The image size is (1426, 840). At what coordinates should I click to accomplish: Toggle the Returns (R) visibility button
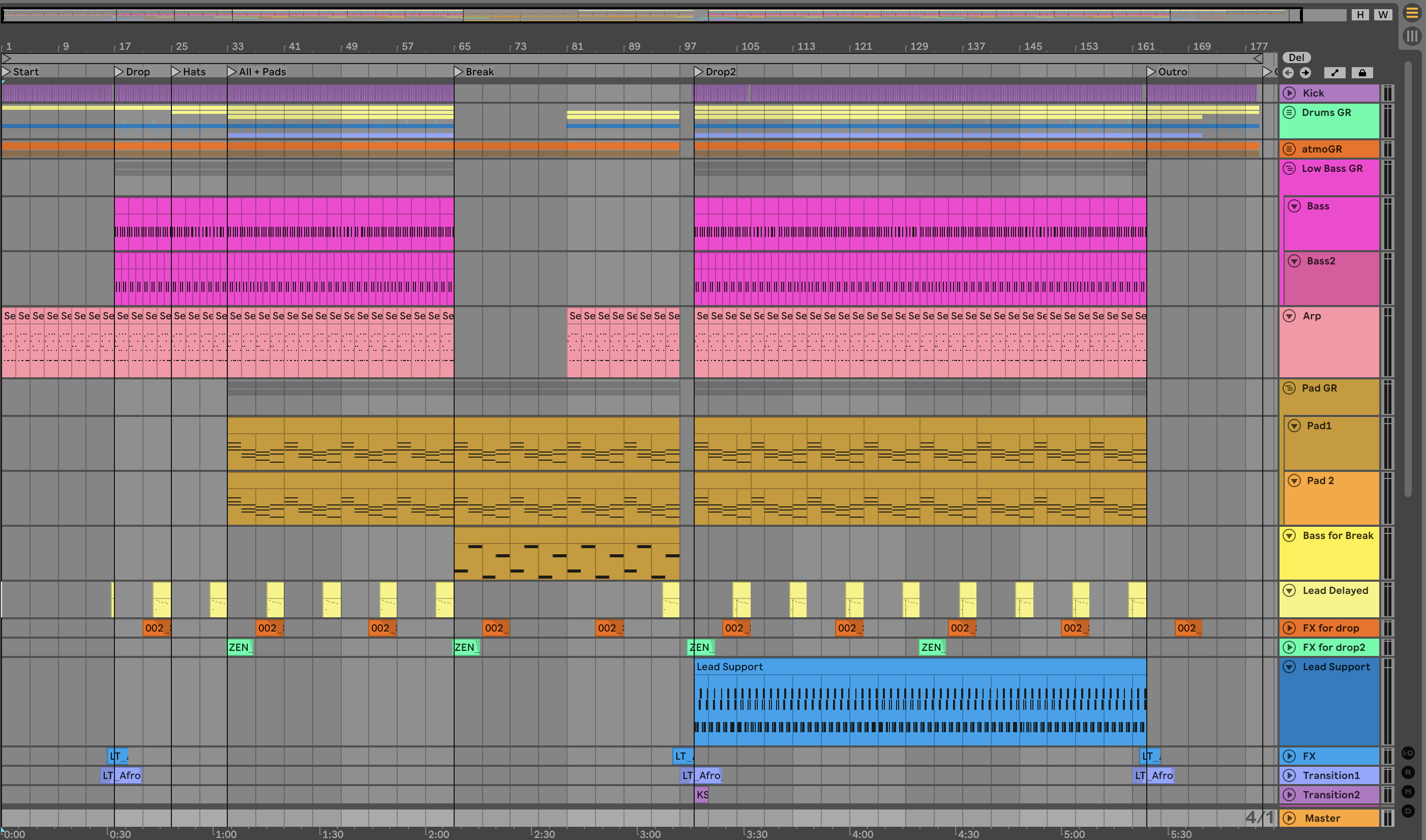(x=1408, y=772)
